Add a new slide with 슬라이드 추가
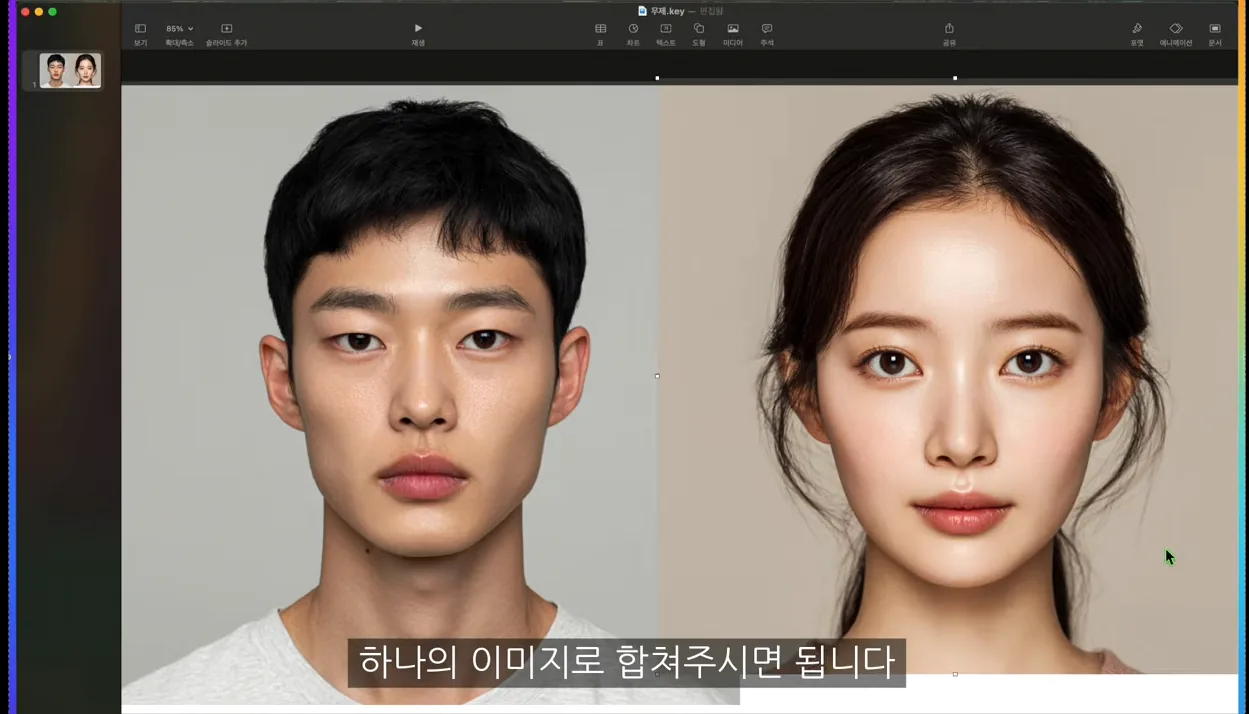 [226, 34]
